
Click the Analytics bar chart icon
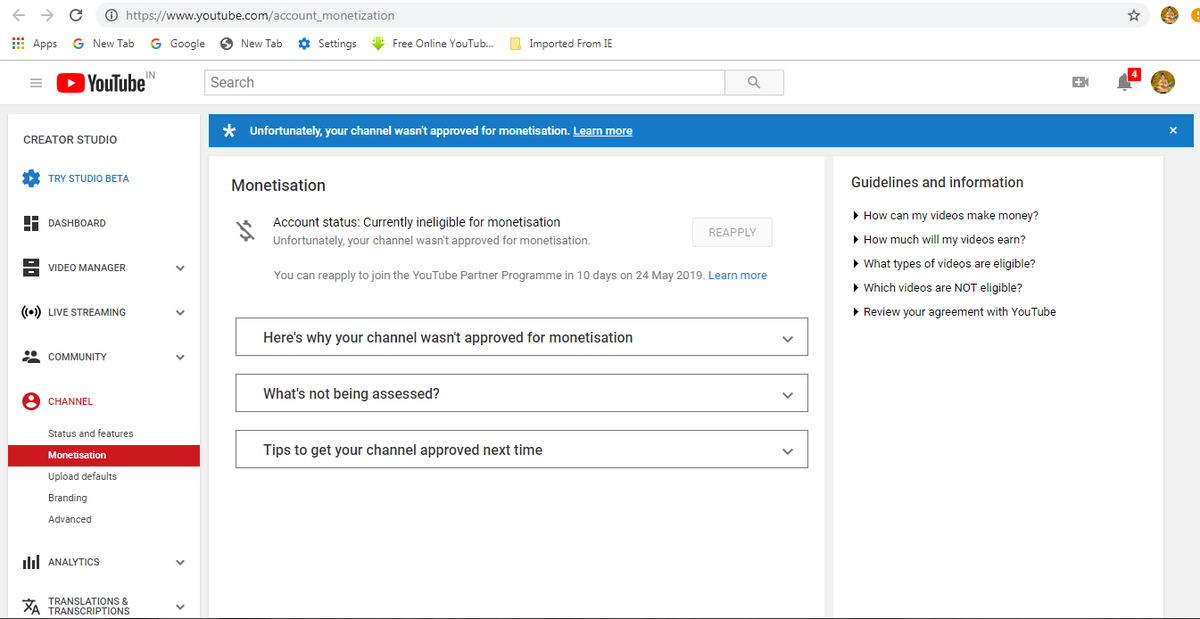[31, 562]
